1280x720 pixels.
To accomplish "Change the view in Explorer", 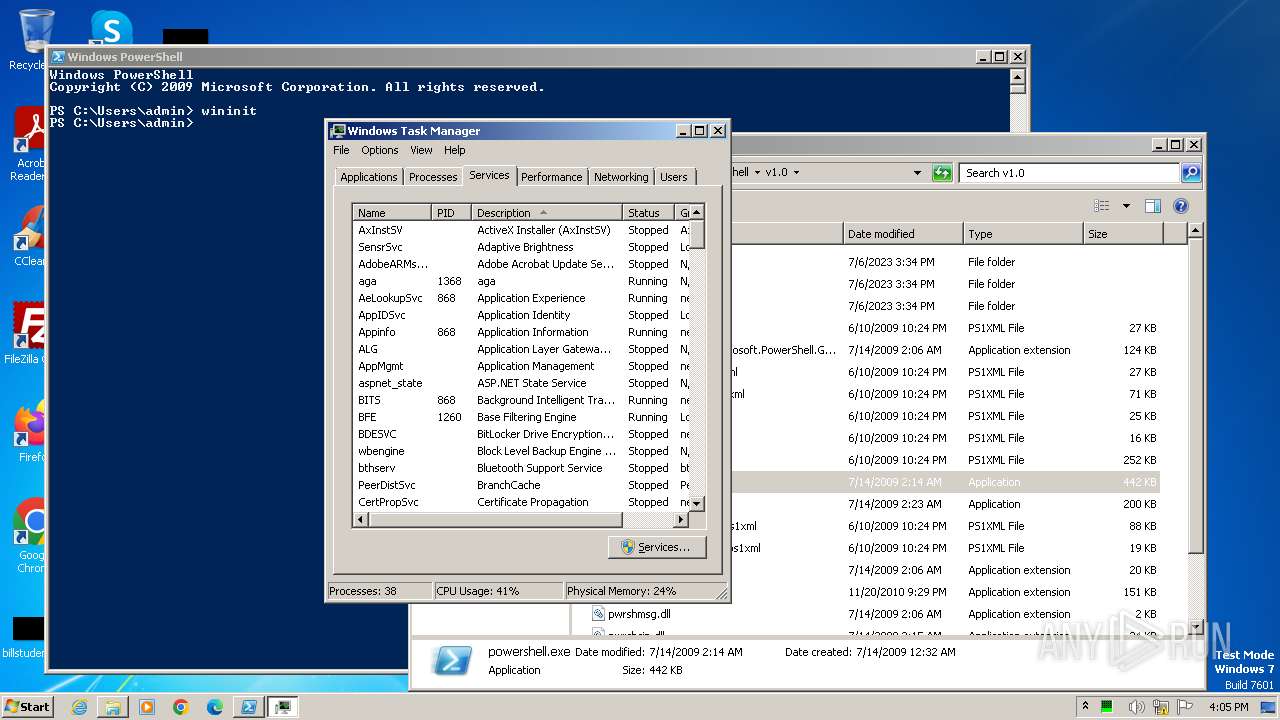I will (1102, 206).
